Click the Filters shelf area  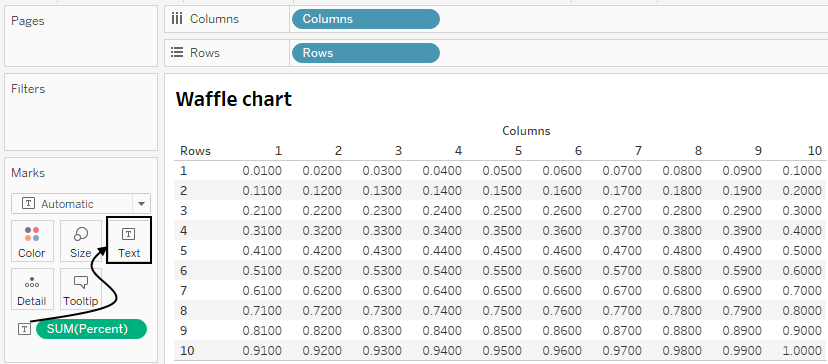pyautogui.click(x=81, y=112)
